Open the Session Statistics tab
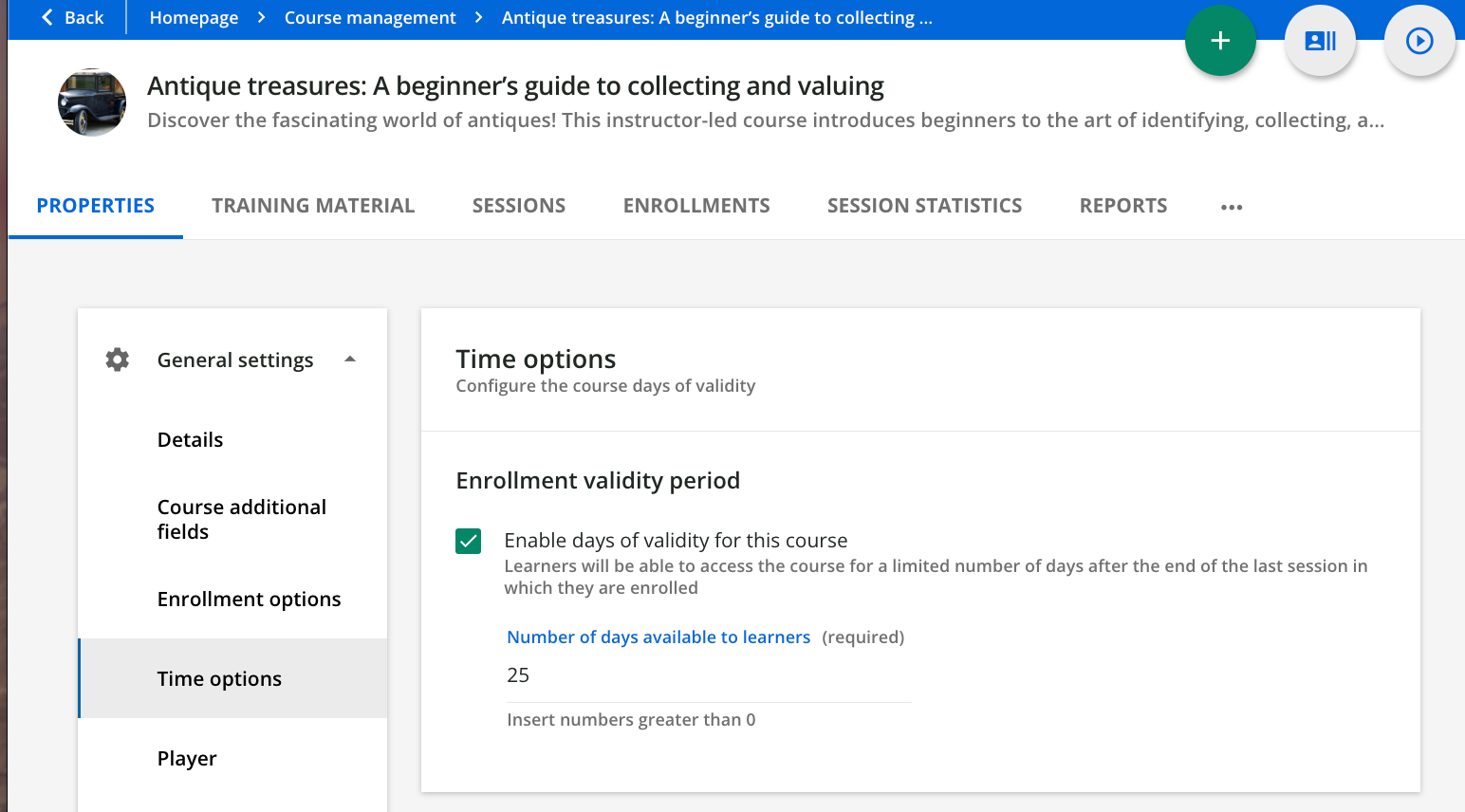The image size is (1465, 812). click(x=924, y=206)
